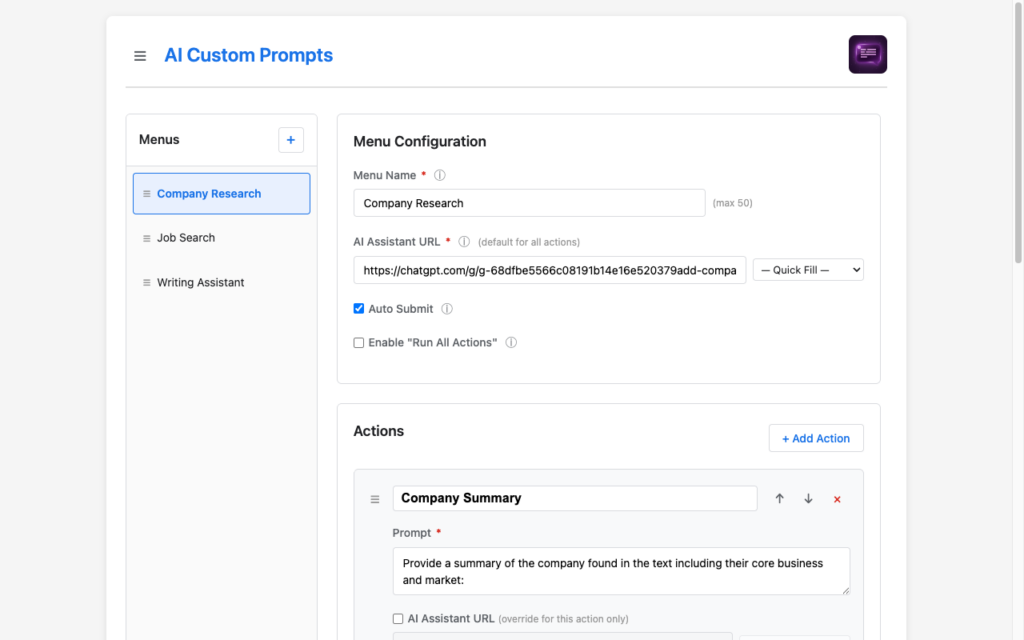Check the action-level AI Assistant URL override
Viewport: 1024px width, 640px height.
coord(398,618)
